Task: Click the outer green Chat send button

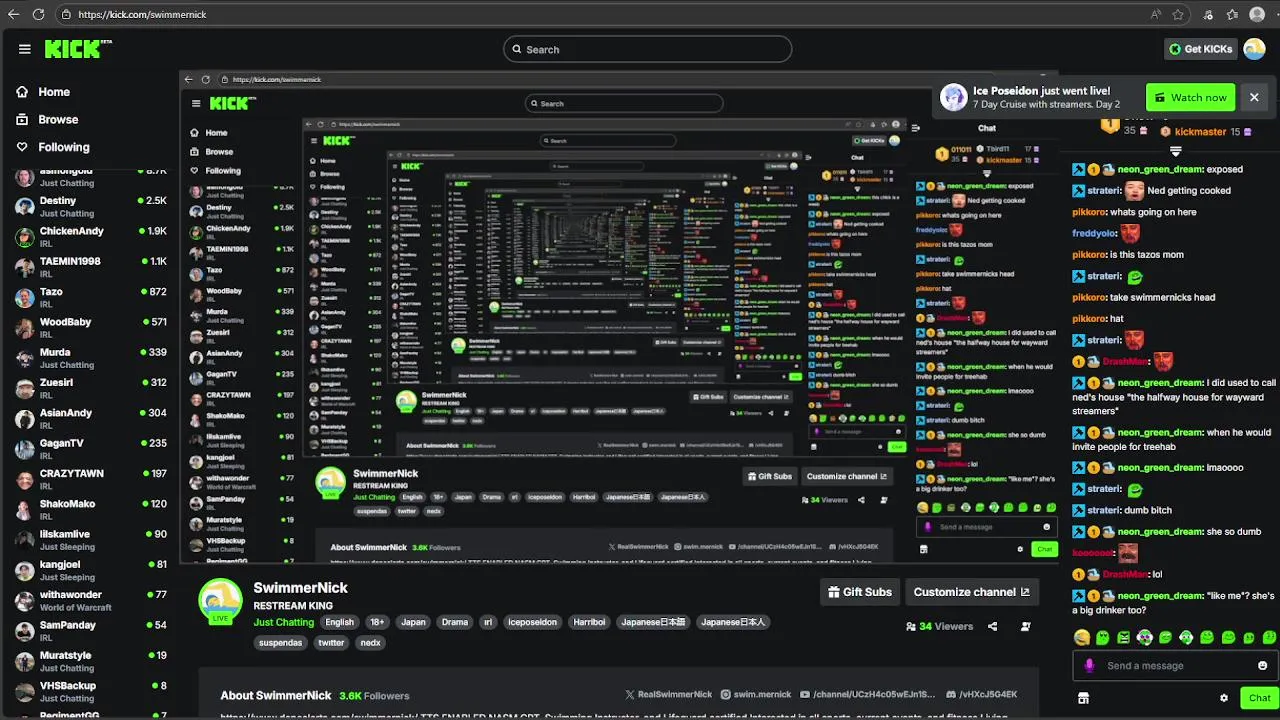Action: point(1259,698)
